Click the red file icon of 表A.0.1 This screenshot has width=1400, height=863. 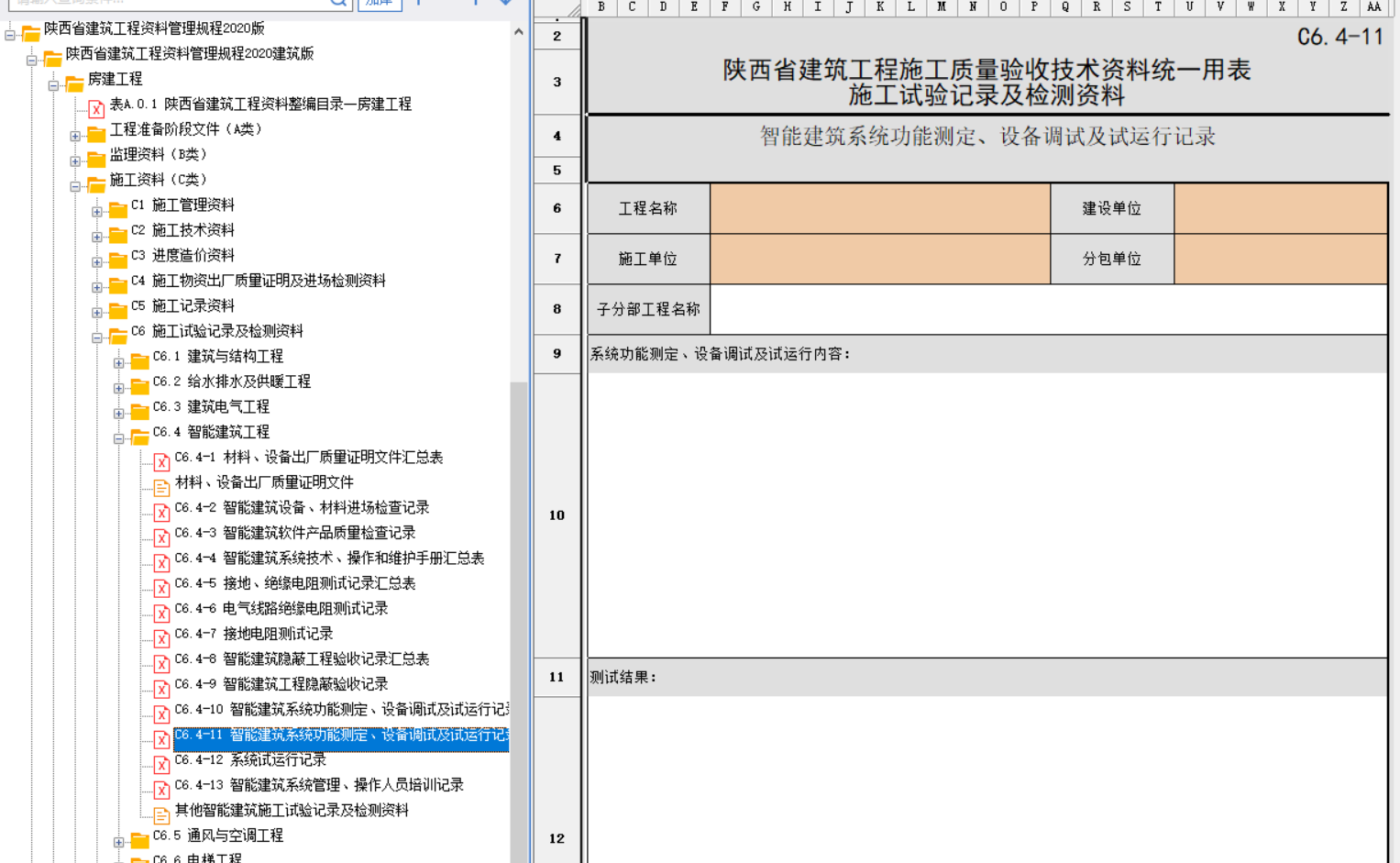click(96, 109)
